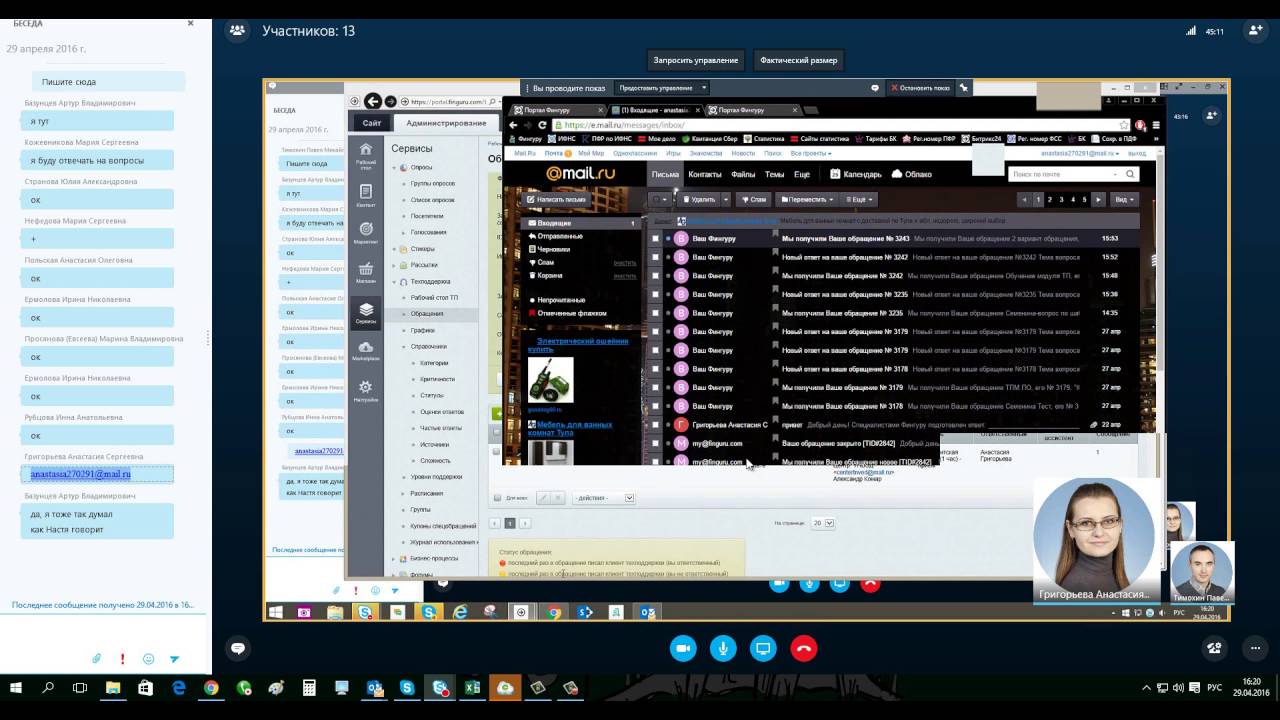This screenshot has height=720, width=1280.
Task: Open Google Chrome from the Windows taskbar
Action: coord(211,688)
